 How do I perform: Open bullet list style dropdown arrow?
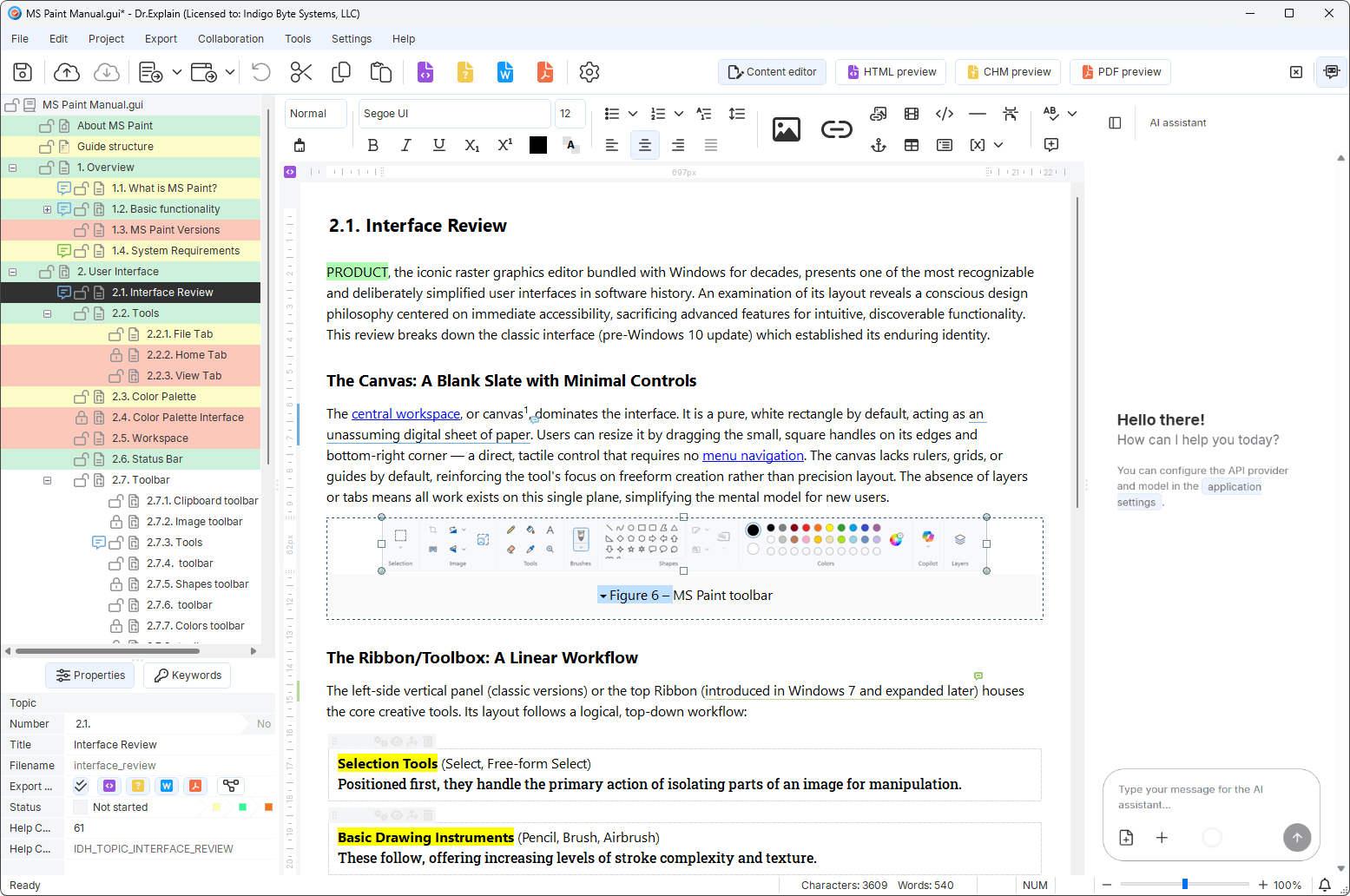click(x=633, y=114)
